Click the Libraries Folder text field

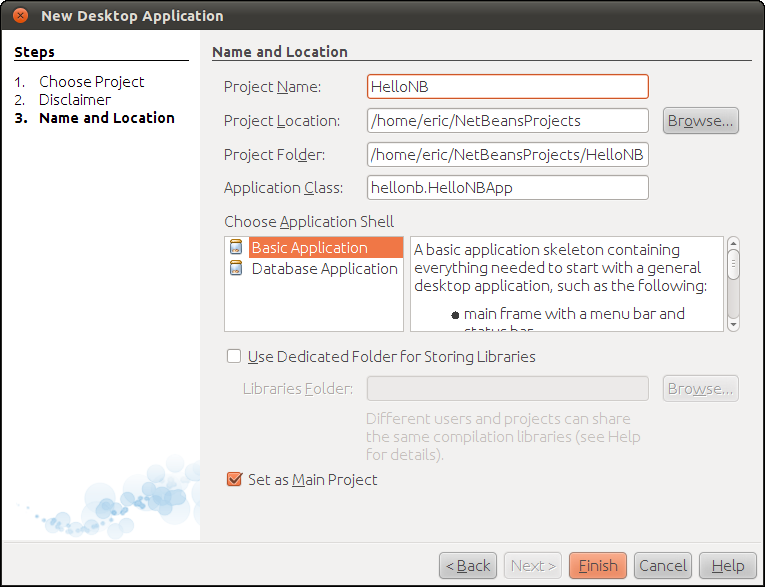[508, 389]
